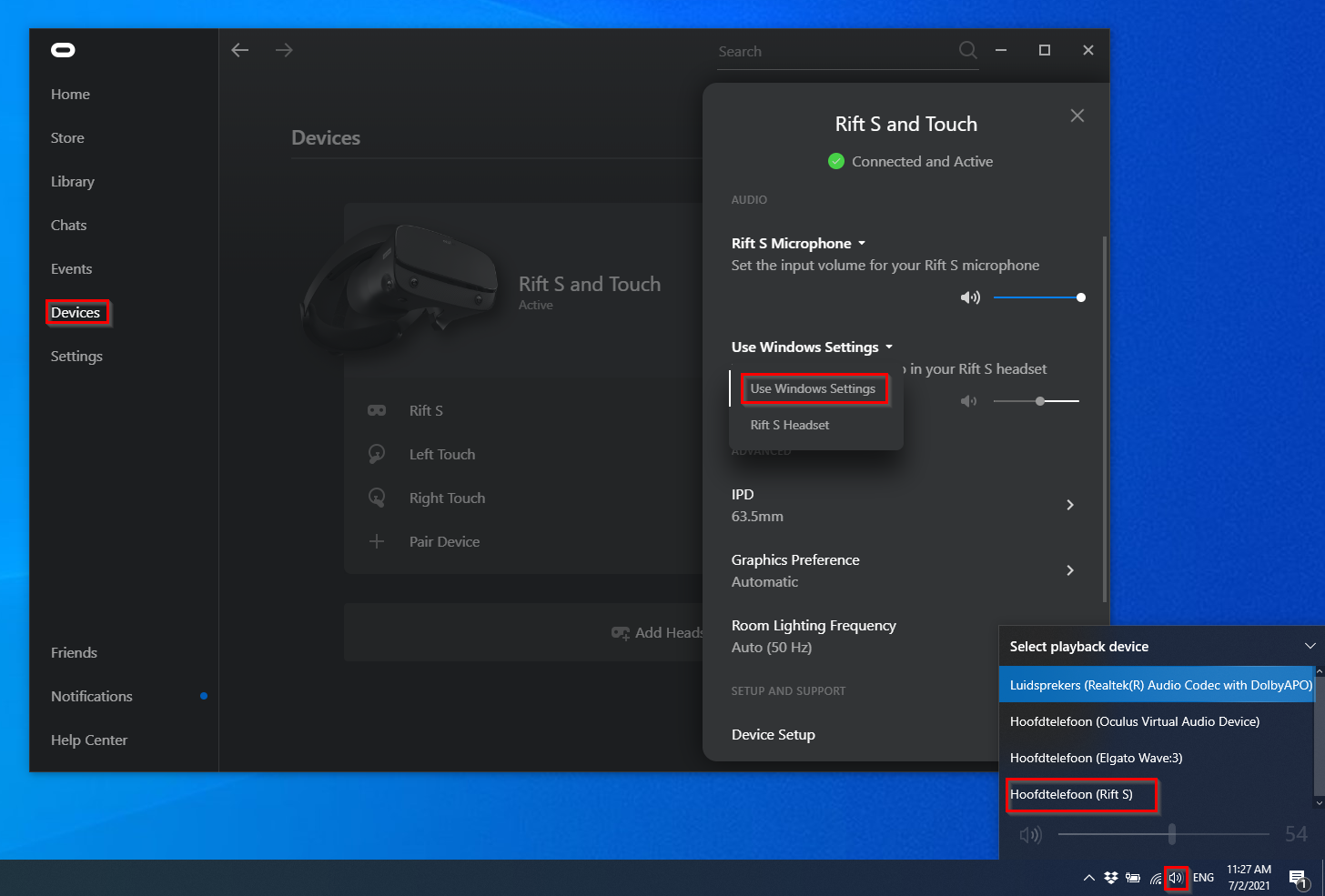Select Hoofdtelefoon Oculus Virtual Audio Device

(1157, 721)
